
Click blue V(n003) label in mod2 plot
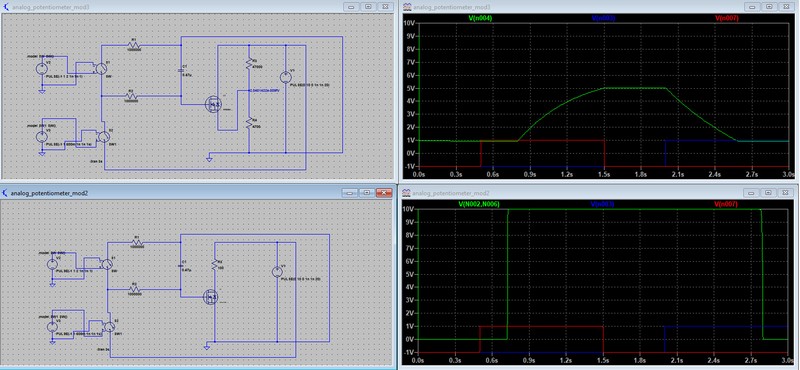pos(603,204)
